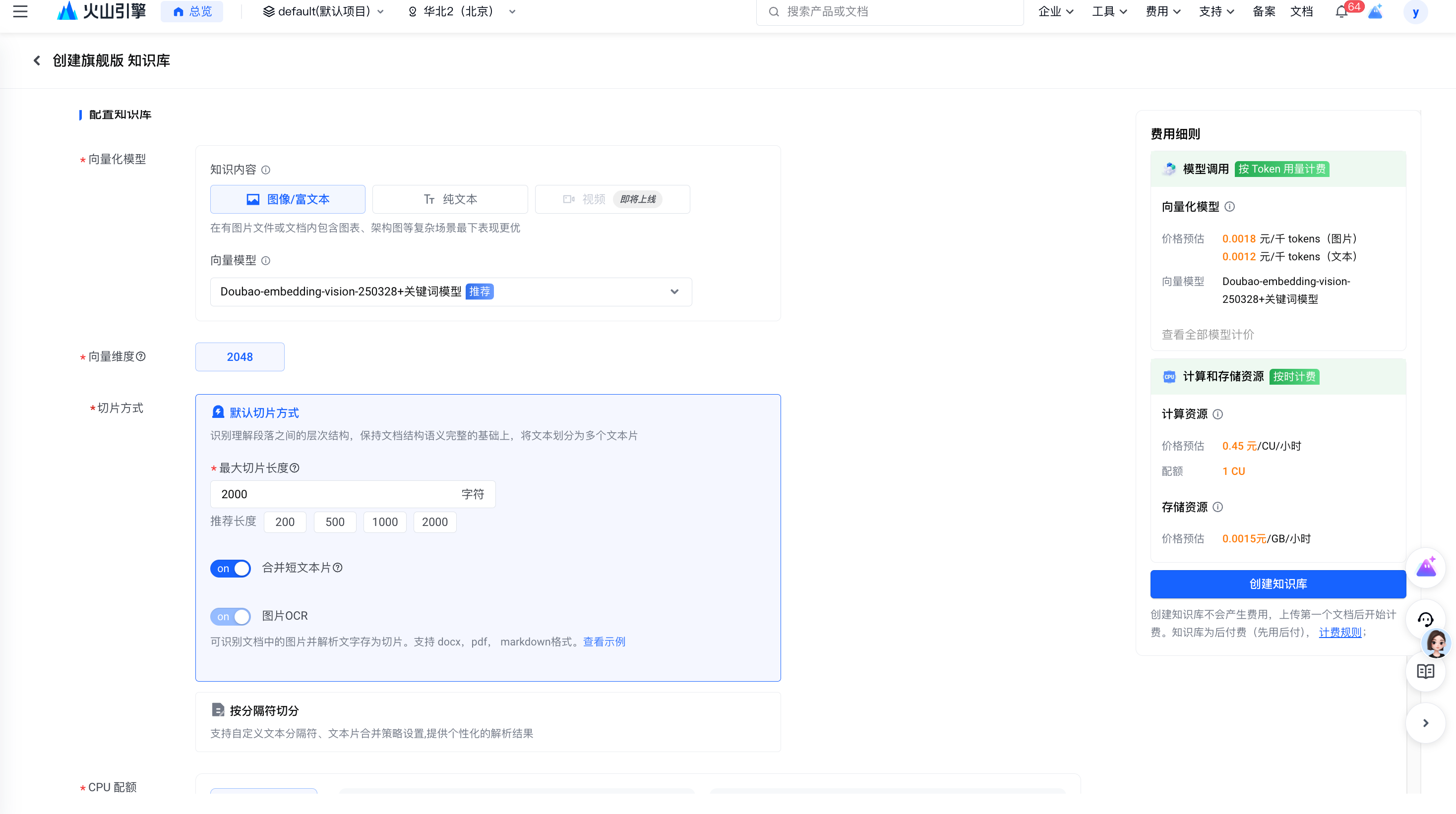
Task: Click the floating AI assistant mountain button
Action: tap(1427, 567)
